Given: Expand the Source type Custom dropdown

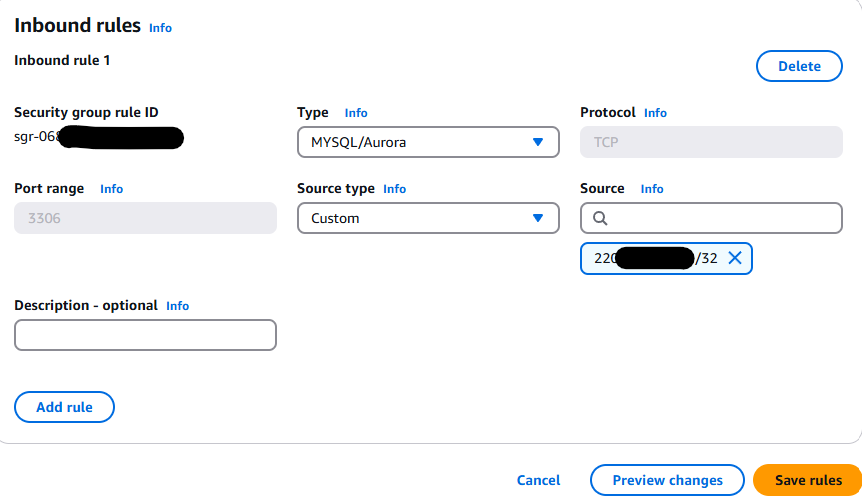Looking at the screenshot, I should 427,218.
